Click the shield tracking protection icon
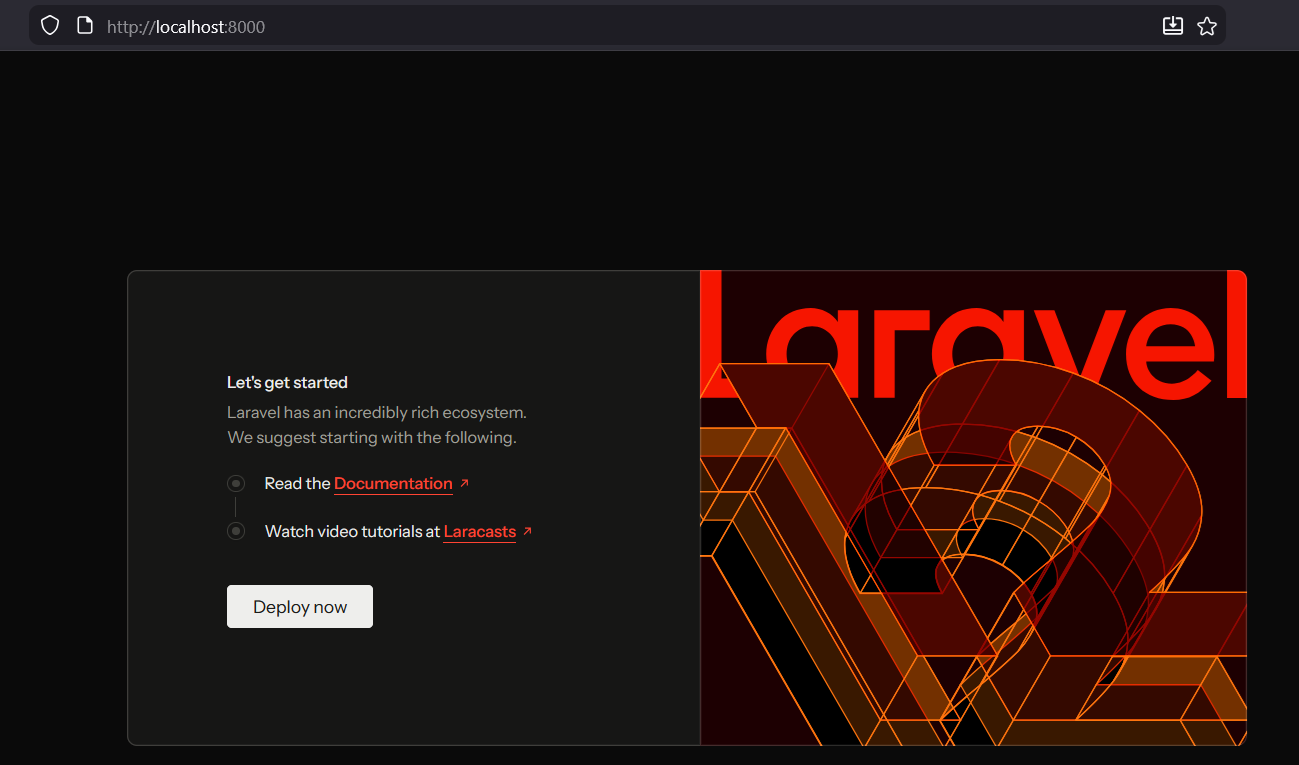Screen dimensions: 1299x765 [50, 26]
